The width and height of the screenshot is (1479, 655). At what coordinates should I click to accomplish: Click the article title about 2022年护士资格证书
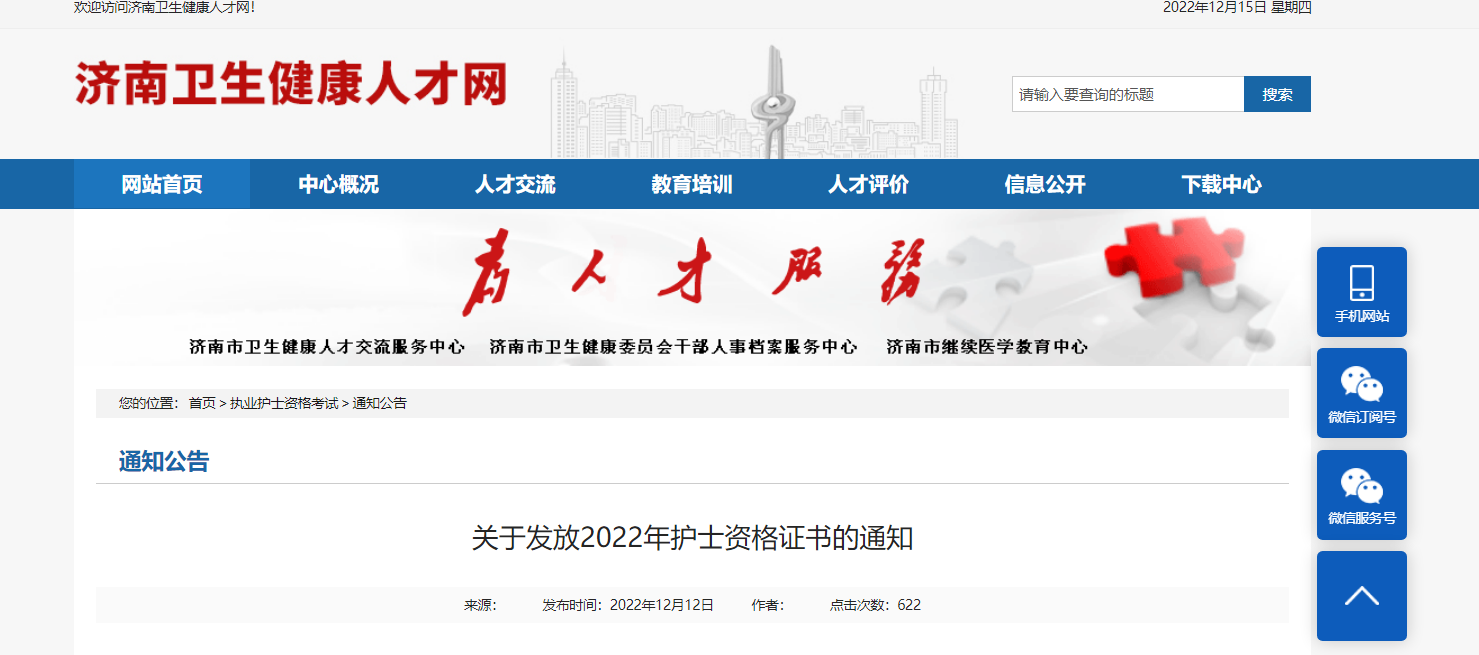click(x=692, y=538)
